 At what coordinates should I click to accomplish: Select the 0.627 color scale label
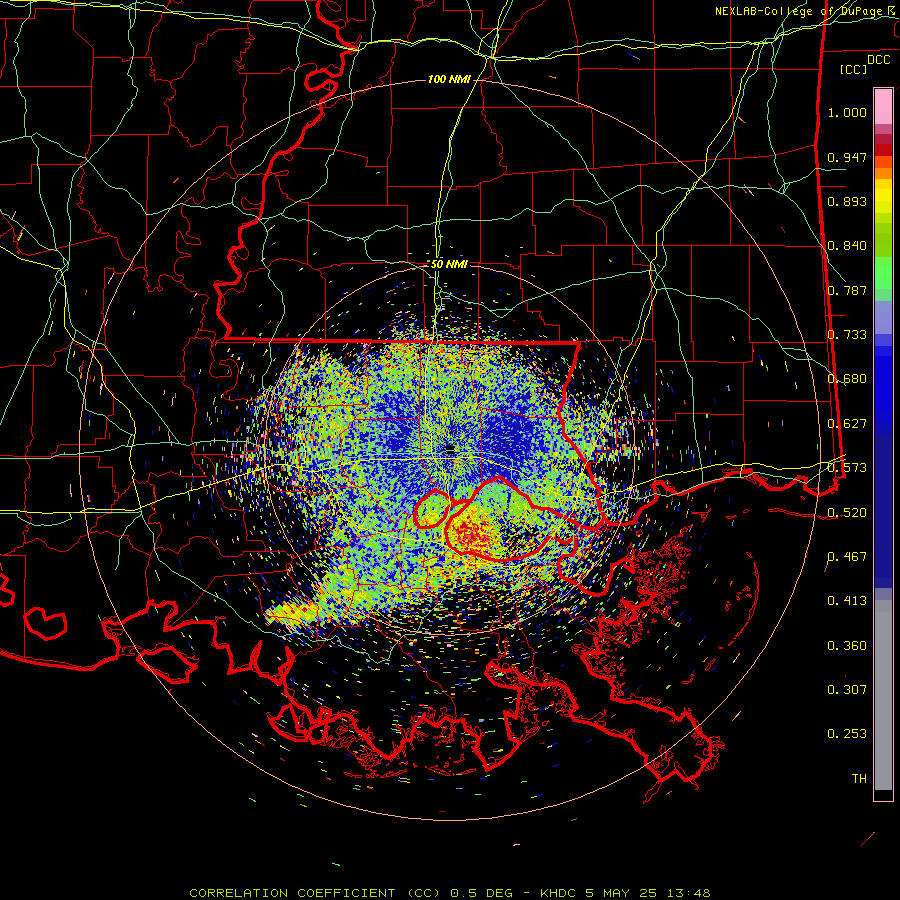pyautogui.click(x=847, y=424)
